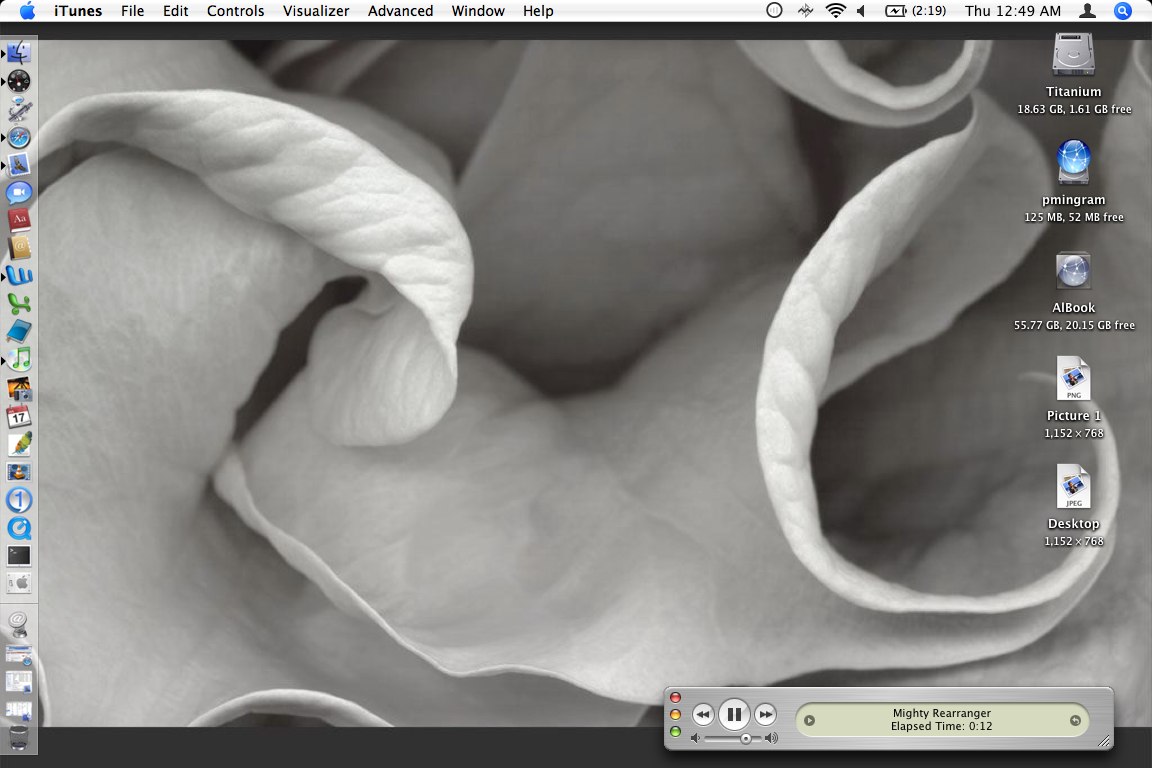Open Microsoft Excel from the Dock

point(19,304)
